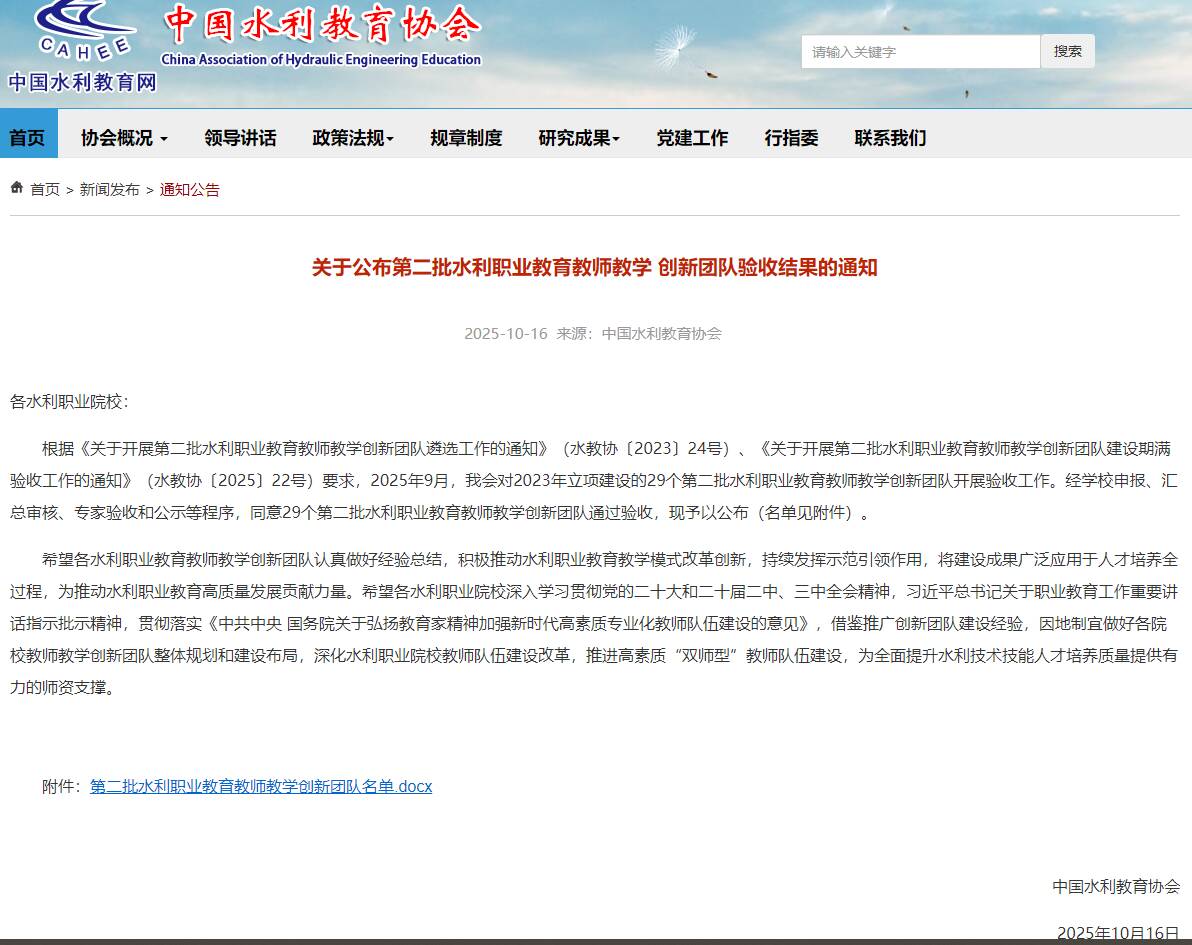Click the CAHEE logo icon
This screenshot has width=1192, height=945.
click(84, 30)
